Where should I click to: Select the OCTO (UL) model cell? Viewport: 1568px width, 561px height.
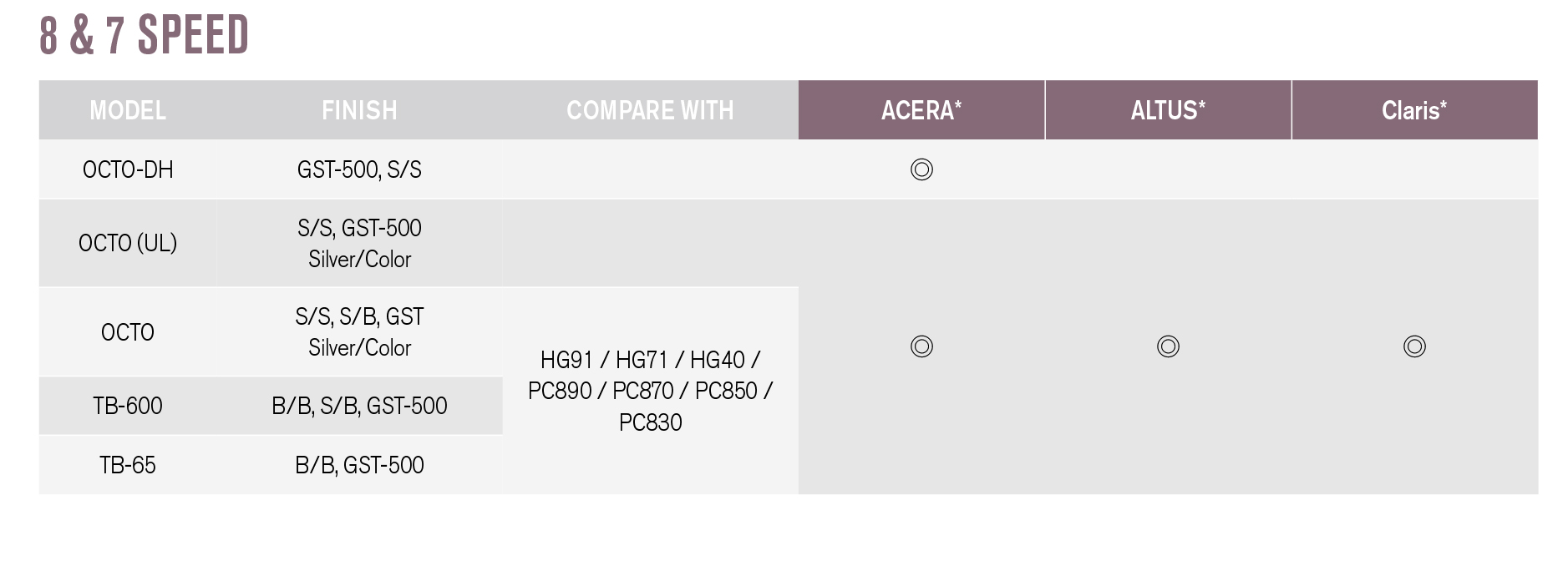coord(128,243)
